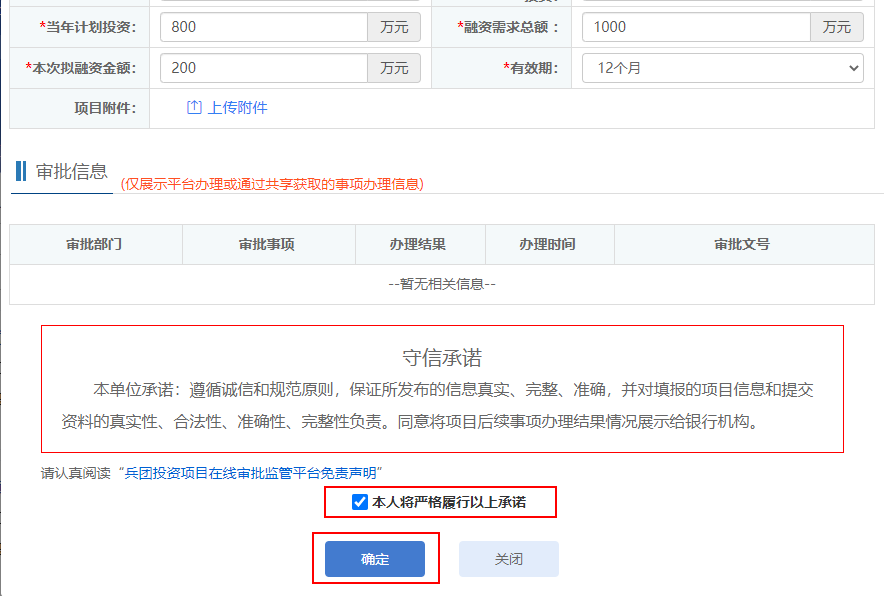Click the 审批部门 column header
Image resolution: width=884 pixels, height=596 pixels.
95,245
